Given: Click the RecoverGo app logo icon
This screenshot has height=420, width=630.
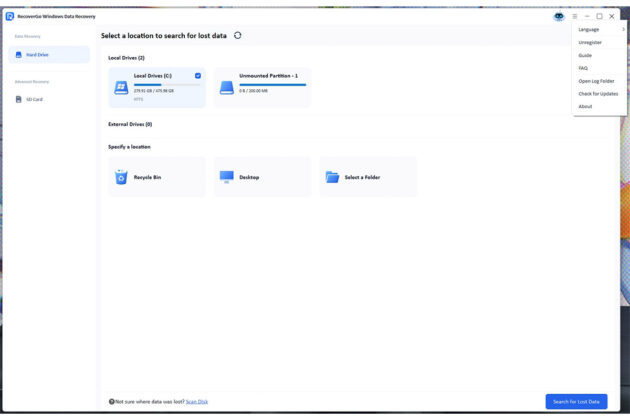Looking at the screenshot, I should 10,16.
